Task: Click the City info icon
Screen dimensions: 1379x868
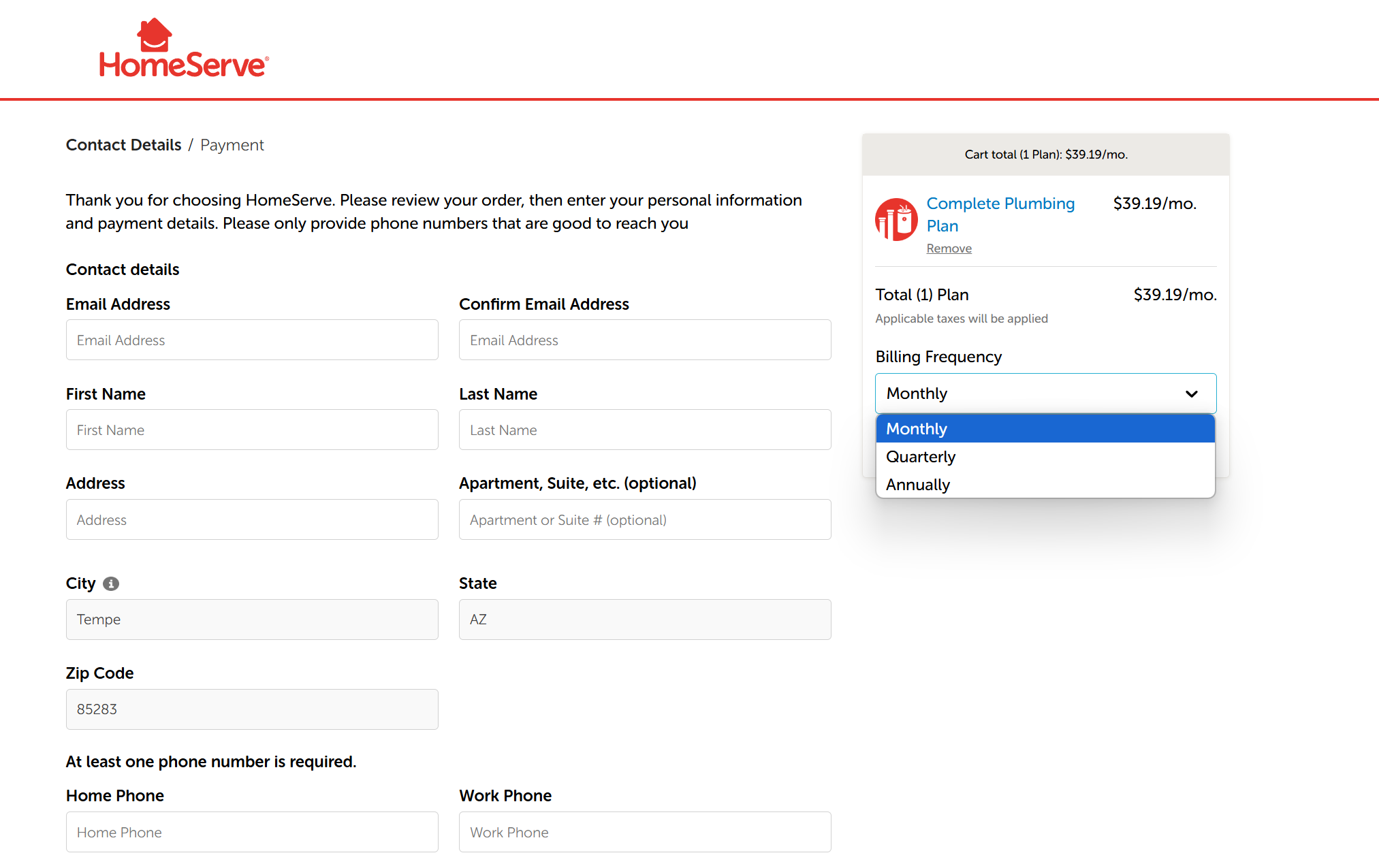Action: [111, 583]
